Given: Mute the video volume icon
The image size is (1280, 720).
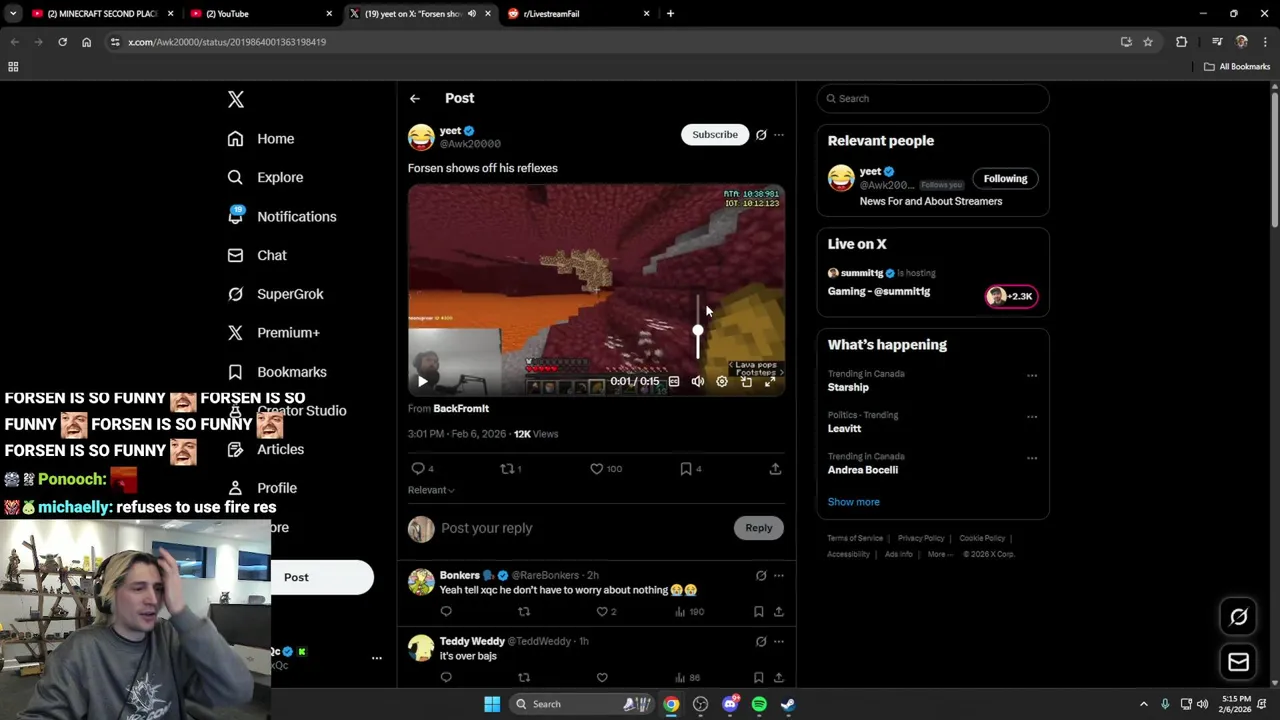Looking at the screenshot, I should pos(698,381).
